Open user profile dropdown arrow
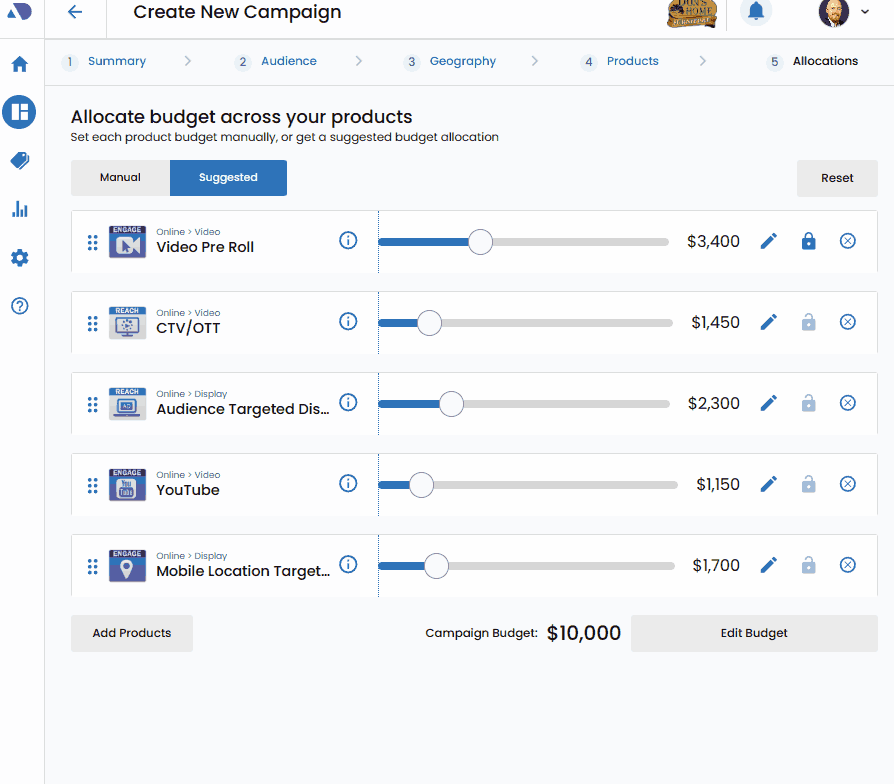Screen dimensions: 894x784 point(865,12)
